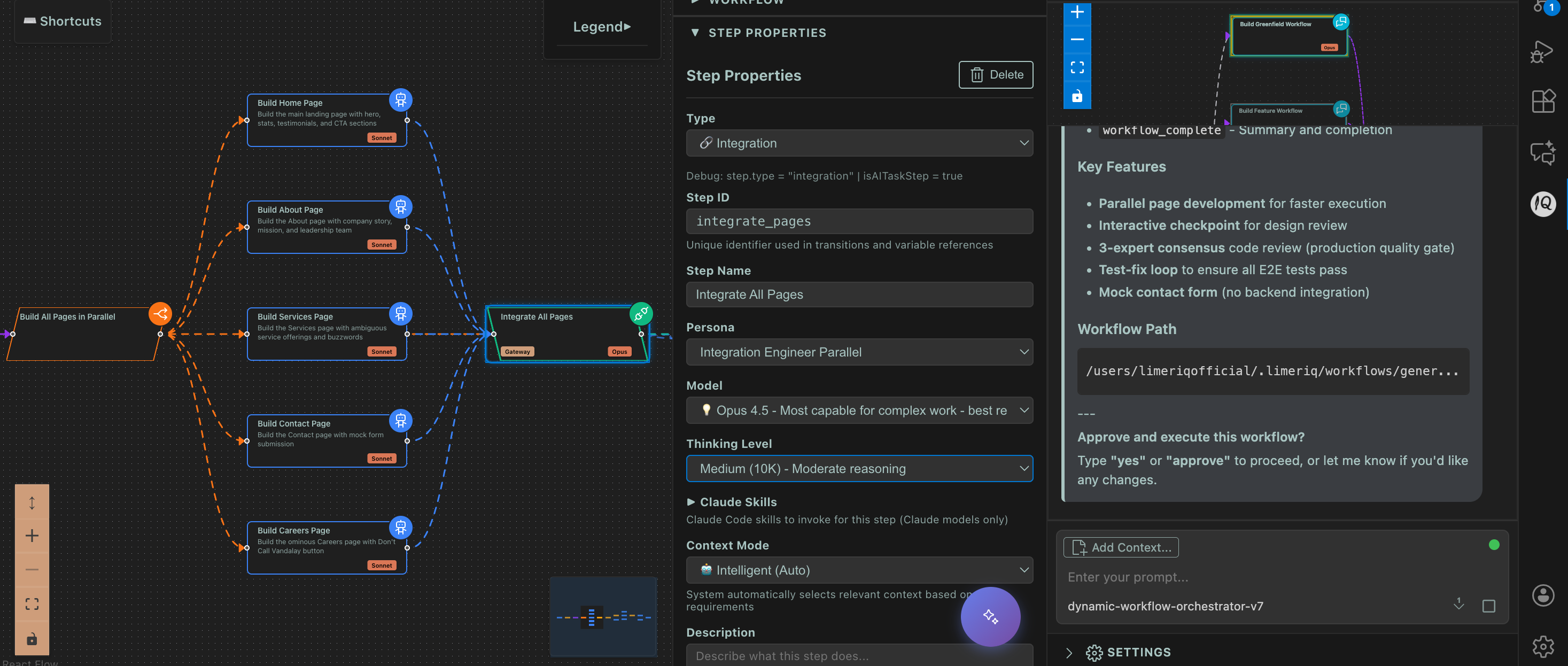Image resolution: width=1568 pixels, height=666 pixels.
Task: Open the extensions grid icon in the right sidebar
Action: (x=1542, y=101)
